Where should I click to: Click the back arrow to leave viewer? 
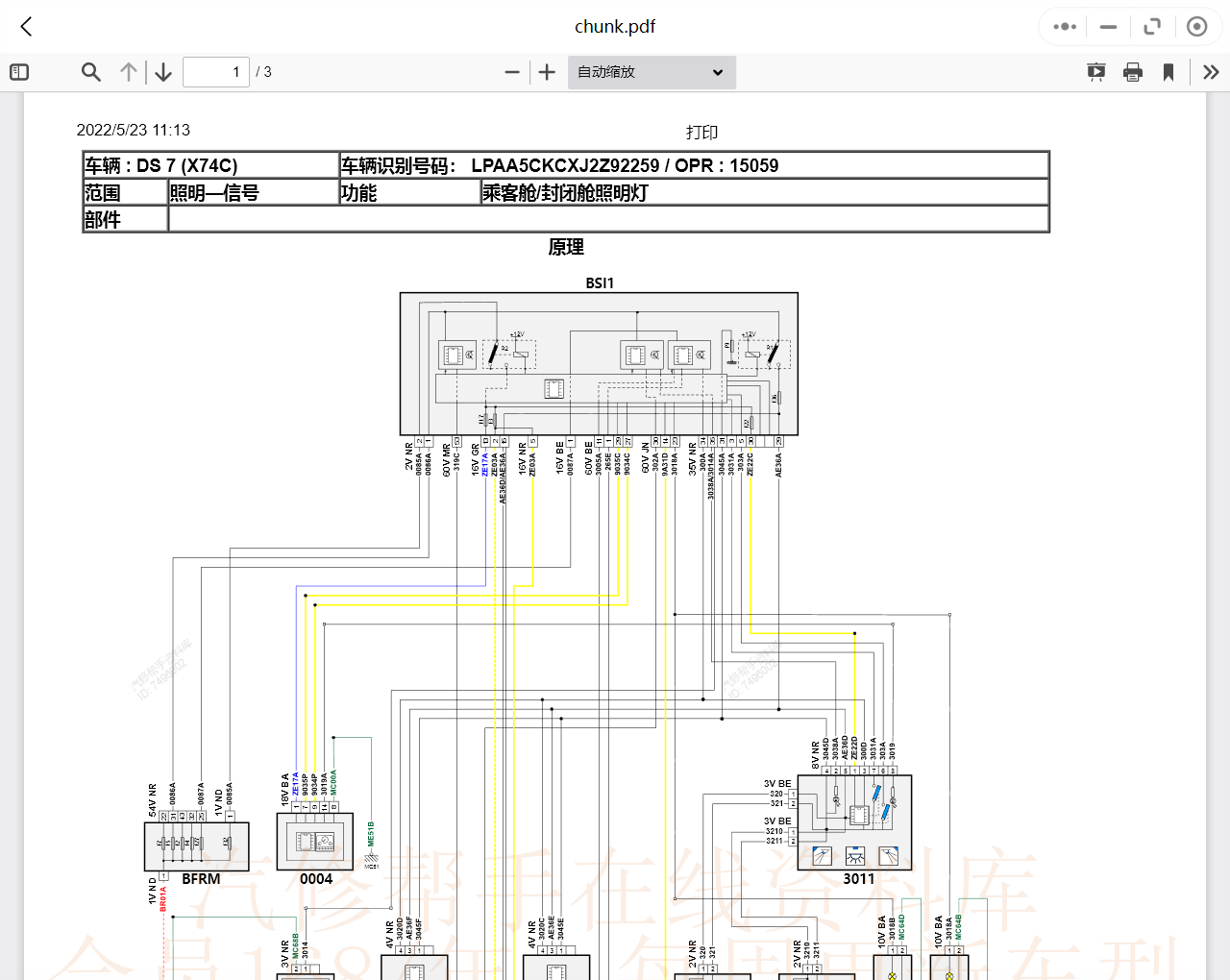26,27
